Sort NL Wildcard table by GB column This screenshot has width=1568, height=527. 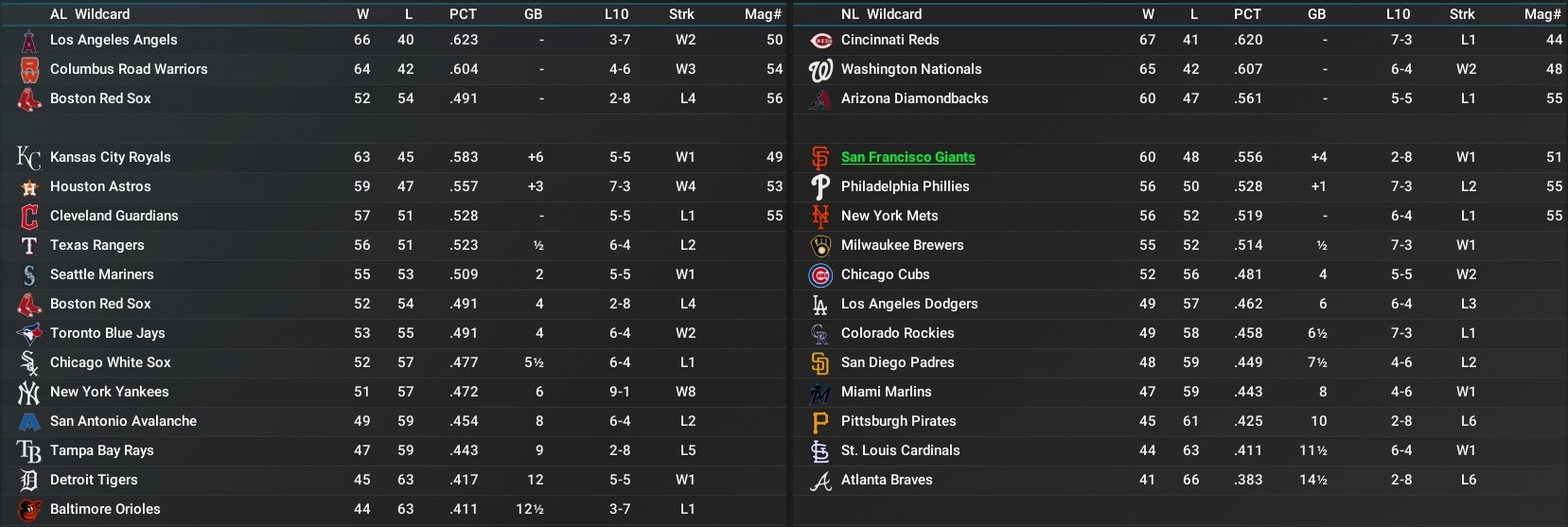click(1316, 14)
